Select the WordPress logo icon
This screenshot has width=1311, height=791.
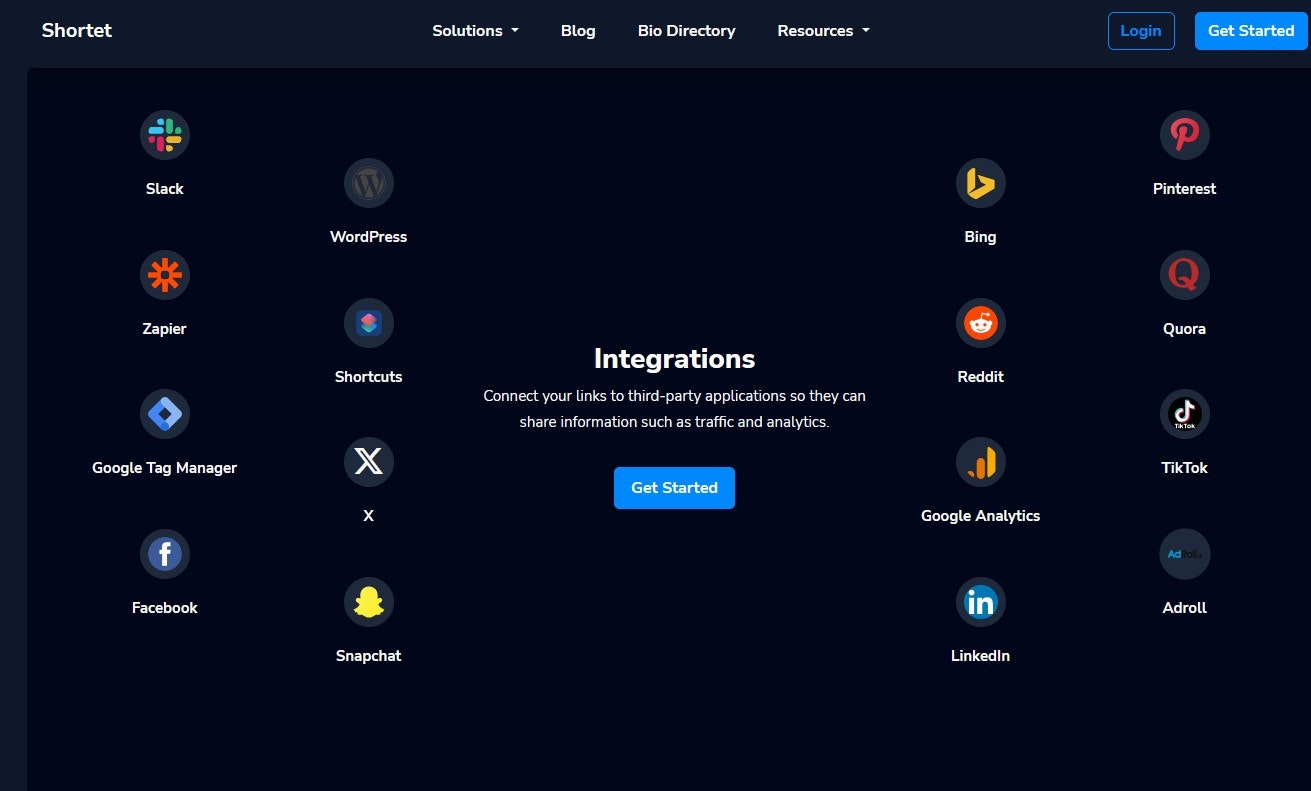pos(369,183)
